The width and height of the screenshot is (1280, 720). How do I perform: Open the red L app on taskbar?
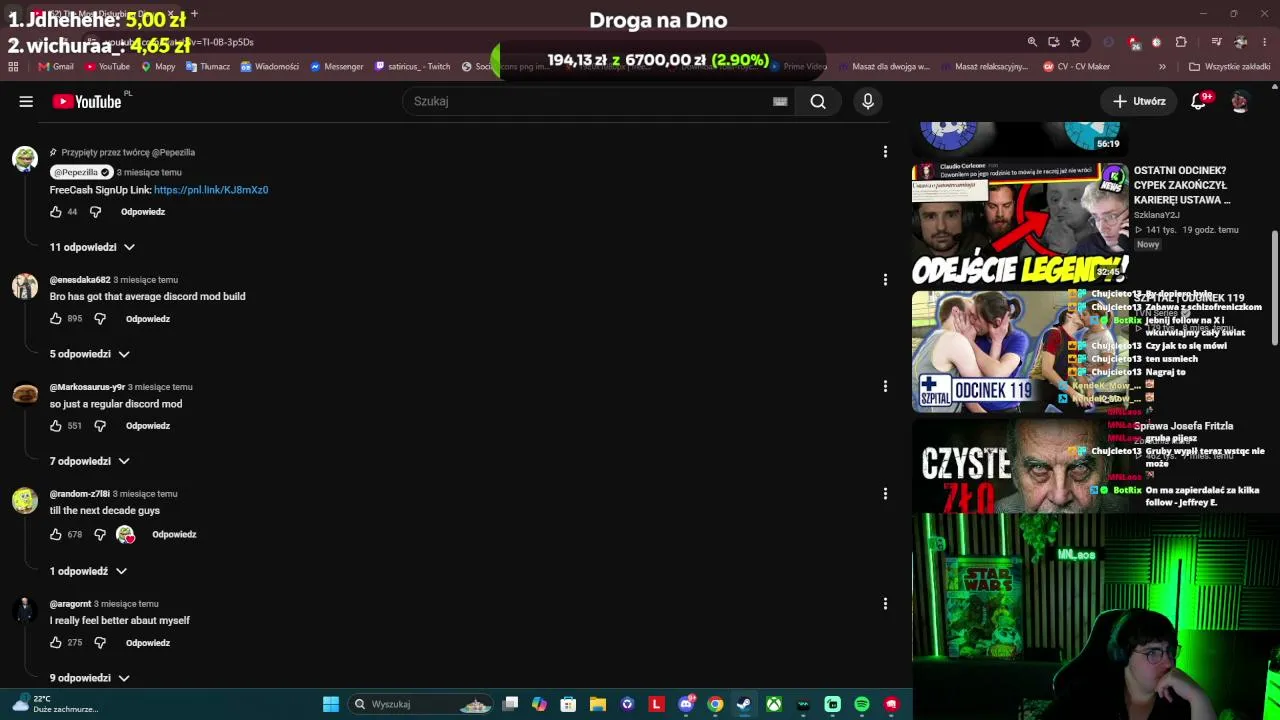pos(656,704)
